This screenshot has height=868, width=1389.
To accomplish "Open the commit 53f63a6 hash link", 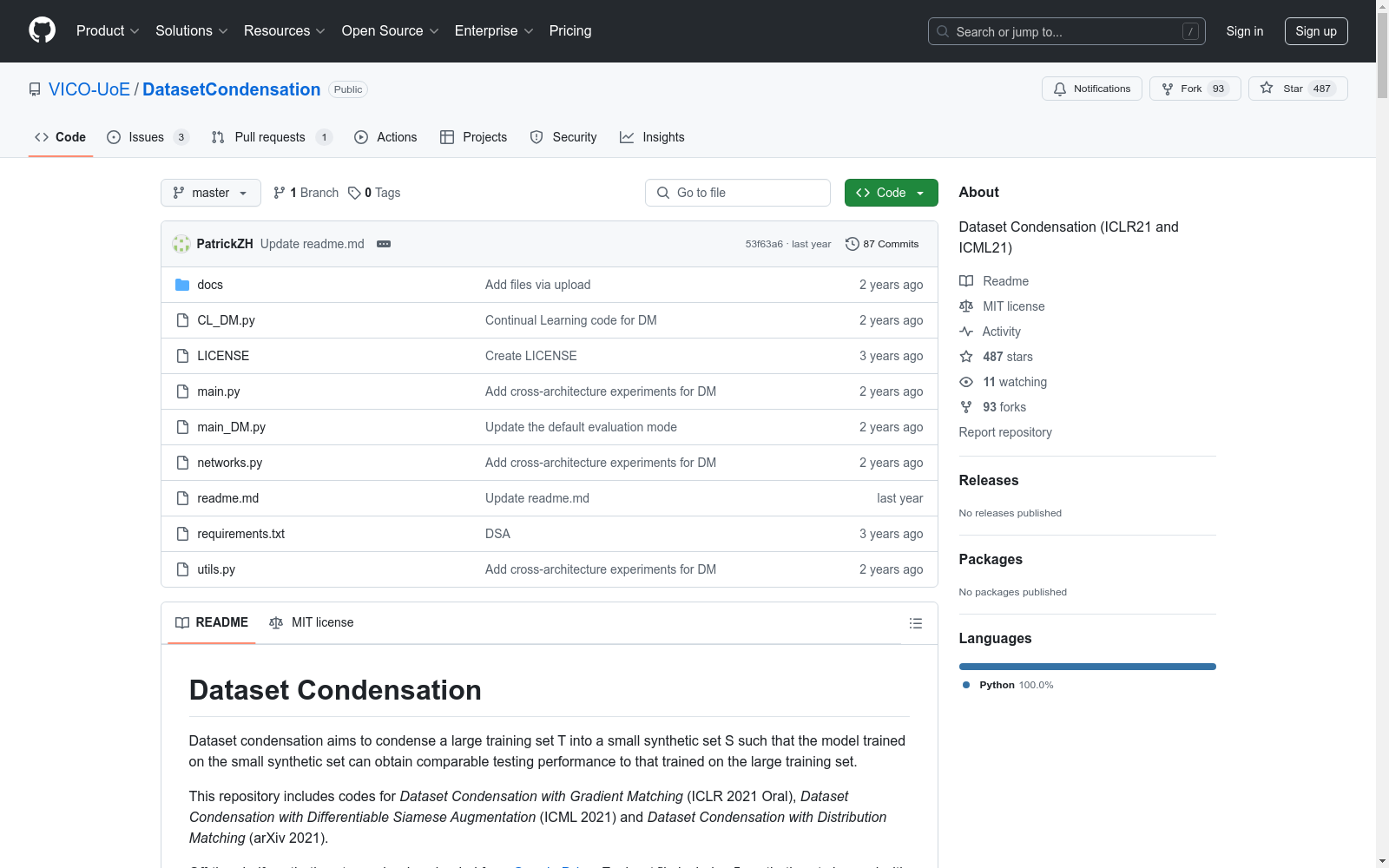I will 764,244.
